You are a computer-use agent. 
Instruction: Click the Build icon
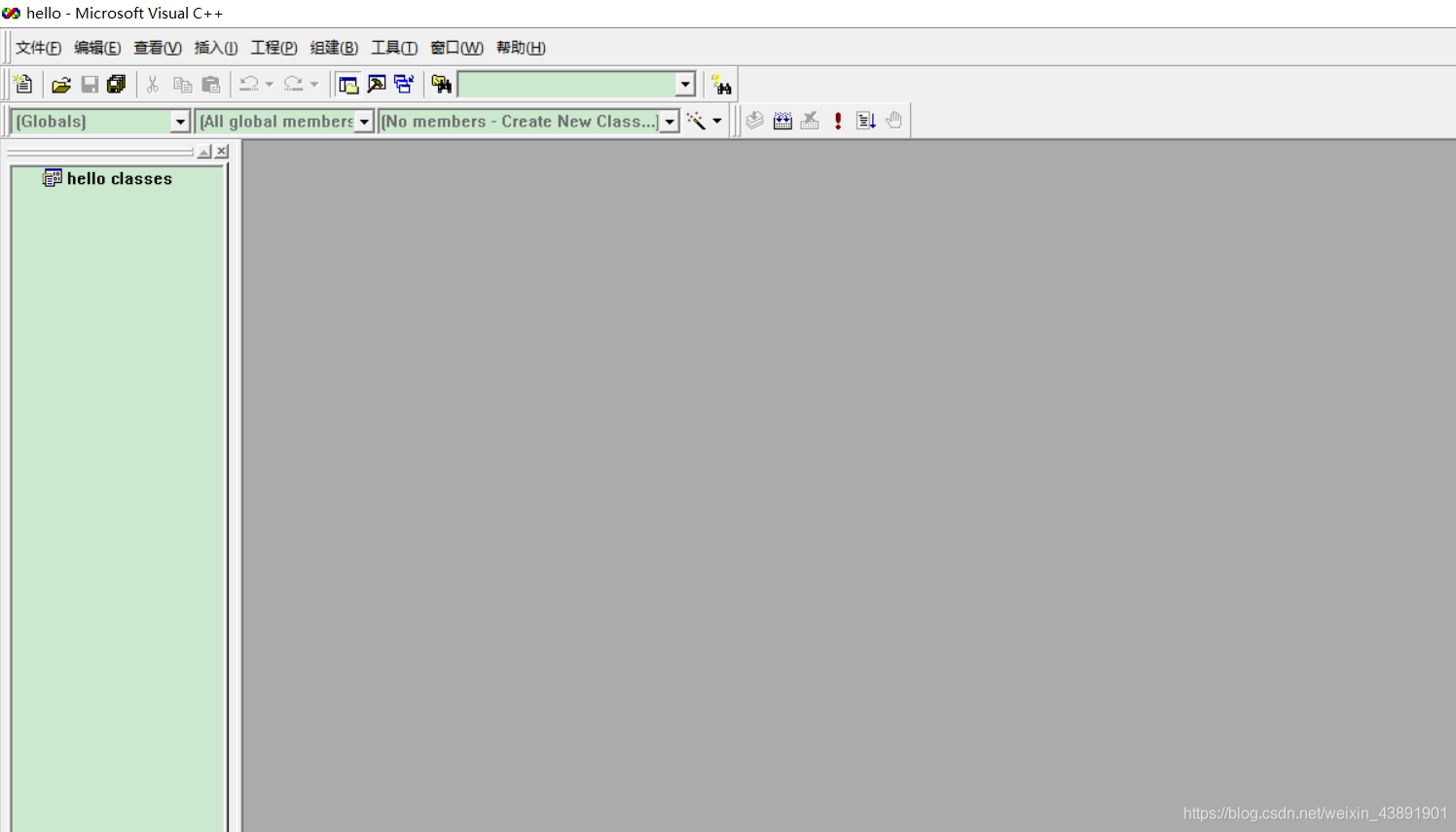tap(783, 121)
